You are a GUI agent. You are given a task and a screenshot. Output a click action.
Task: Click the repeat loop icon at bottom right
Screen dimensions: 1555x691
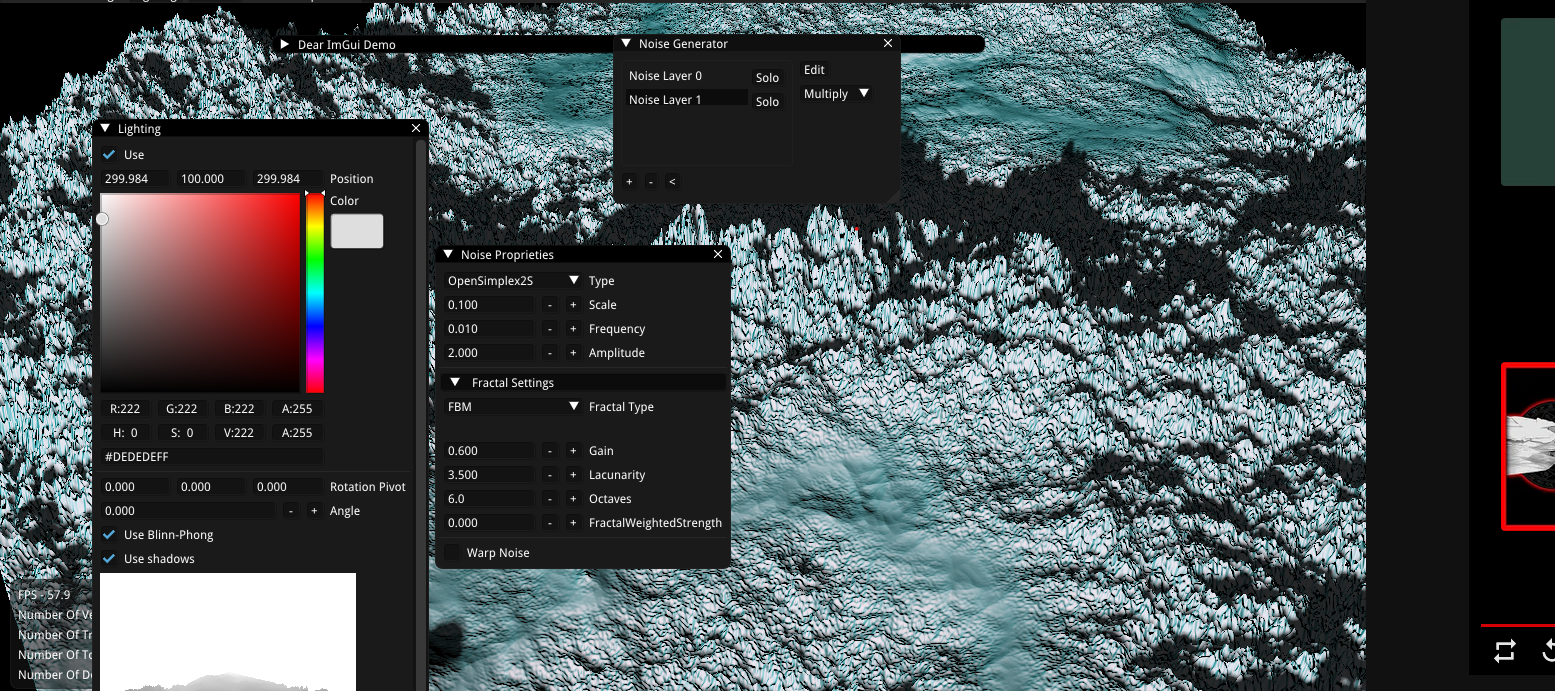tap(1505, 651)
